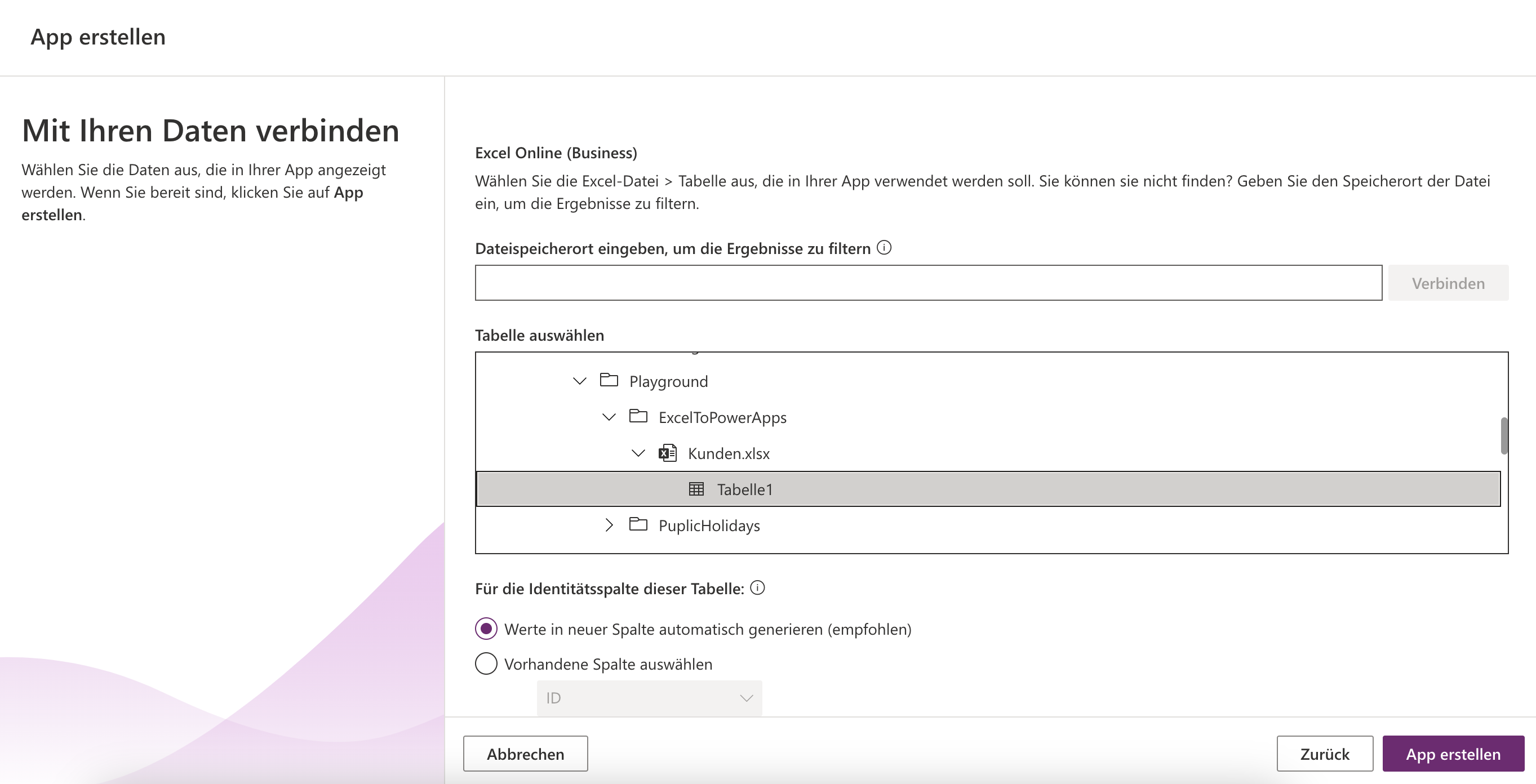Click the App erstellen purple button
The height and width of the screenshot is (784, 1536).
(x=1453, y=754)
